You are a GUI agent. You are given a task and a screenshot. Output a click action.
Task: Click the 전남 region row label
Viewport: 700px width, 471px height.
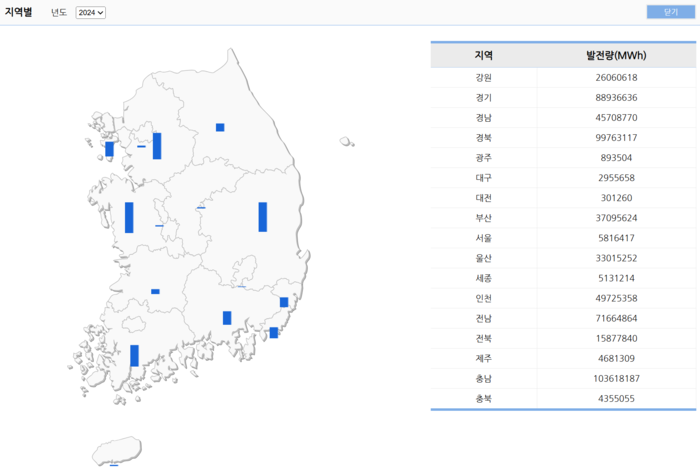coord(483,319)
